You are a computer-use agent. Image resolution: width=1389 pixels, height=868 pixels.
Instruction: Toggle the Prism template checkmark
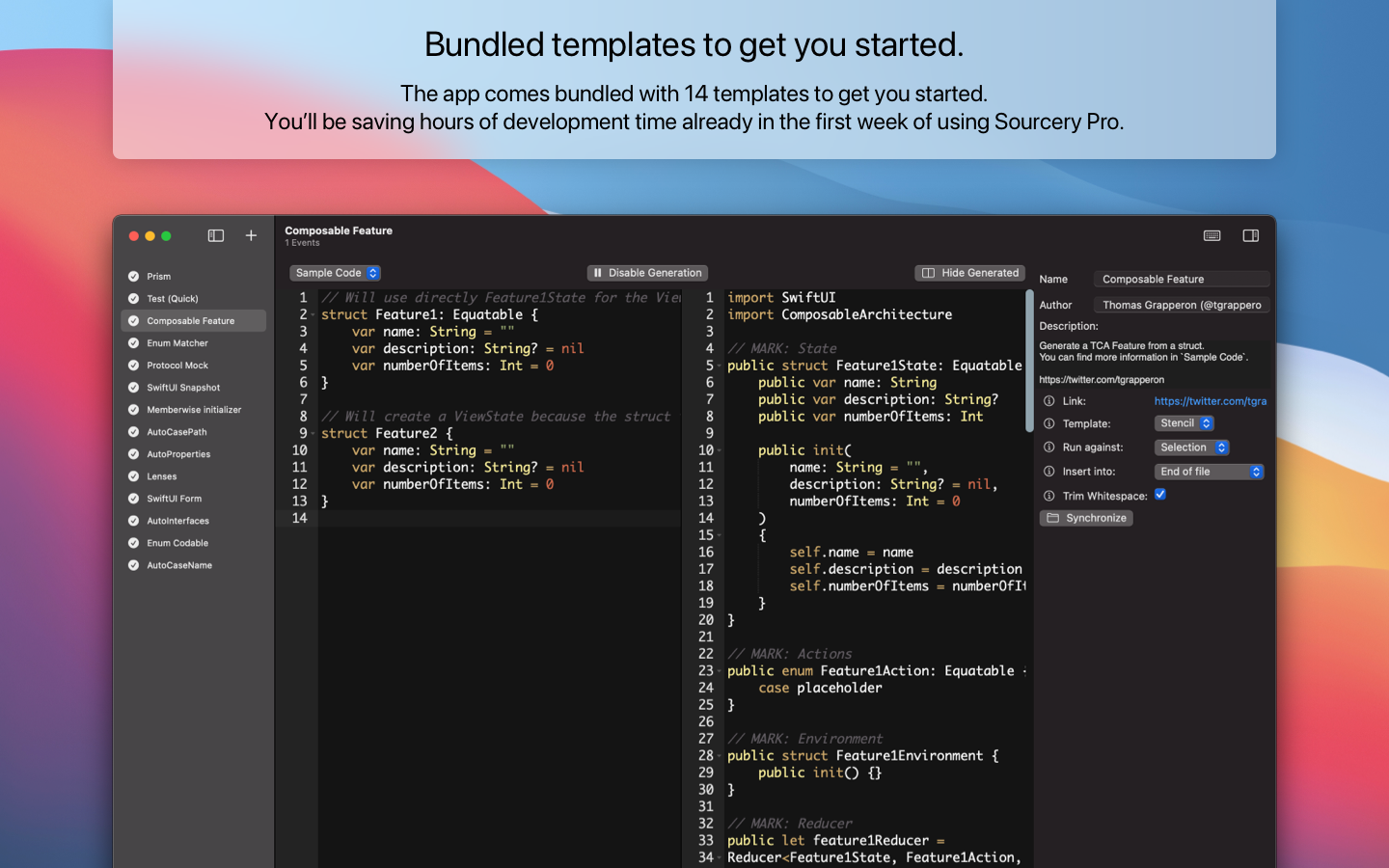[x=133, y=277]
